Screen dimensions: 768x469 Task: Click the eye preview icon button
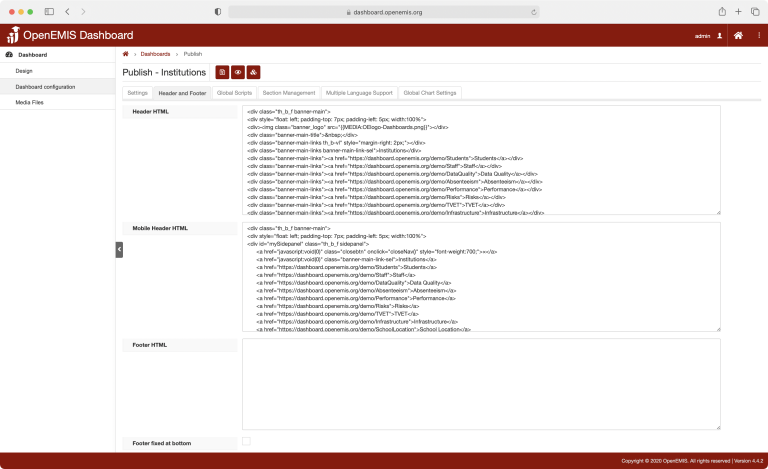click(x=238, y=72)
